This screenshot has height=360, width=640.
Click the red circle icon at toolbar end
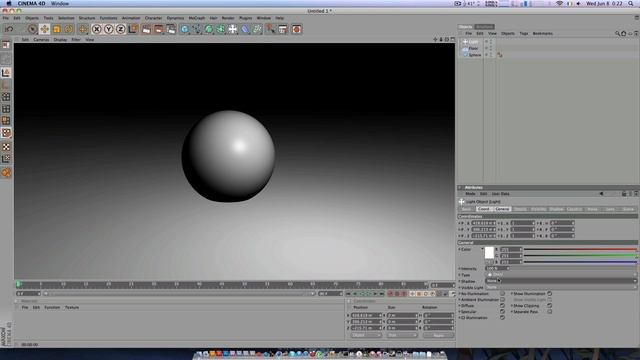pos(297,29)
